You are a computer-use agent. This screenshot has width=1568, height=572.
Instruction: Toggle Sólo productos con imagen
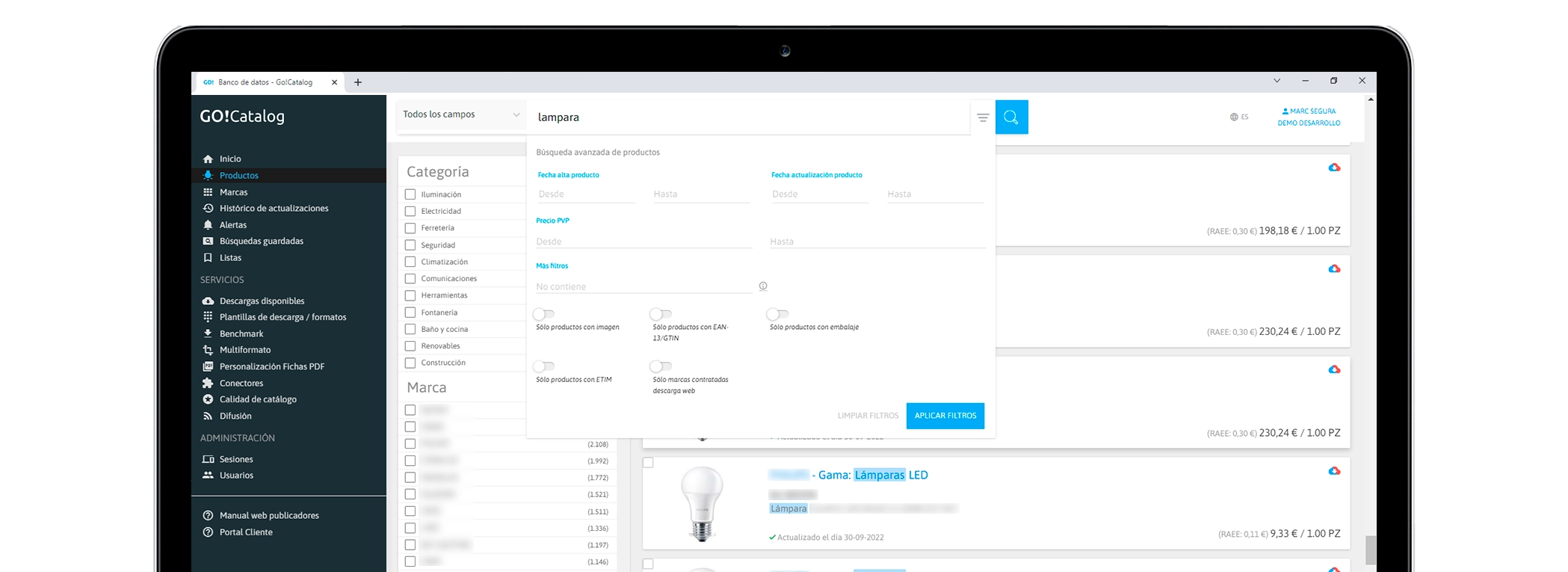(x=543, y=314)
